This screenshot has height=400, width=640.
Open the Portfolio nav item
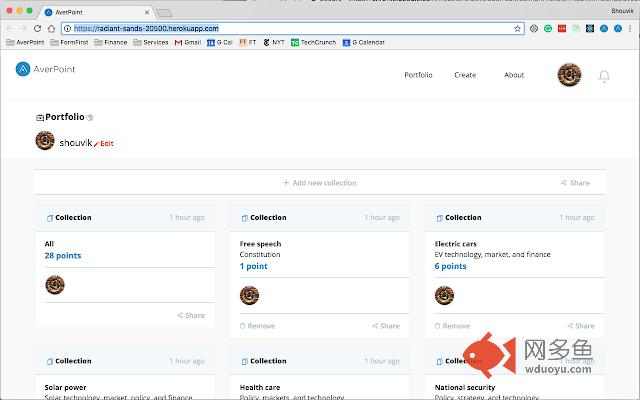click(x=418, y=75)
